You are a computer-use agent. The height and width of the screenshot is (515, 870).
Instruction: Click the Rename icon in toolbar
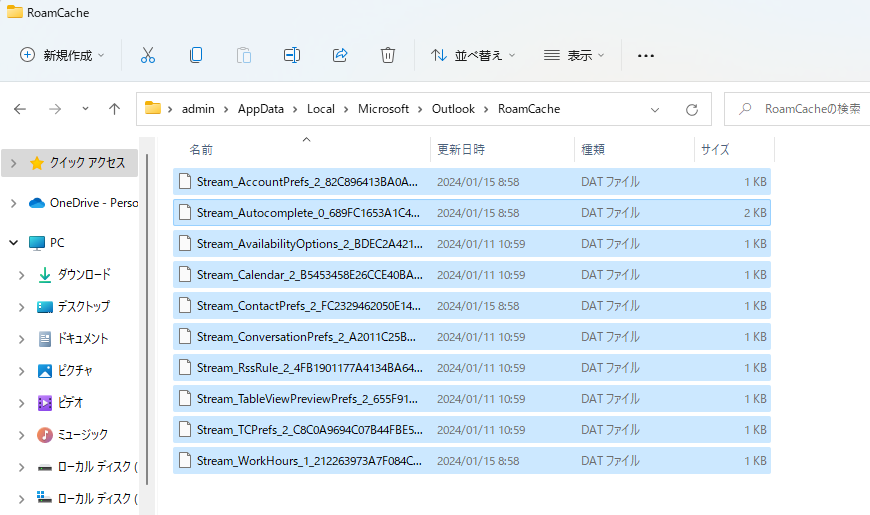point(292,55)
